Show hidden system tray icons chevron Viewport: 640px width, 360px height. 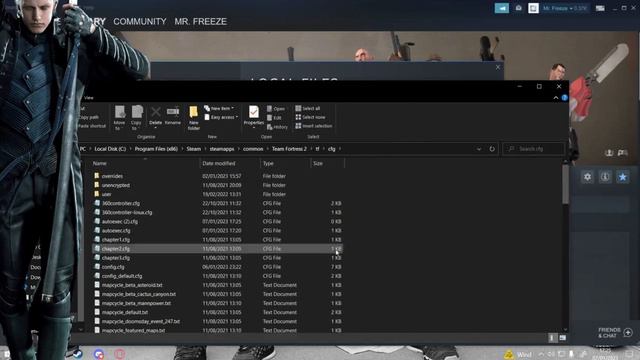[x=541, y=354]
